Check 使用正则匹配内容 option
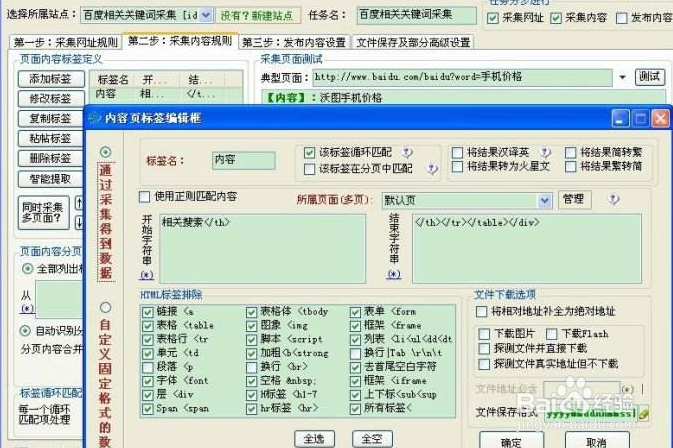673x448 pixels. [x=145, y=197]
